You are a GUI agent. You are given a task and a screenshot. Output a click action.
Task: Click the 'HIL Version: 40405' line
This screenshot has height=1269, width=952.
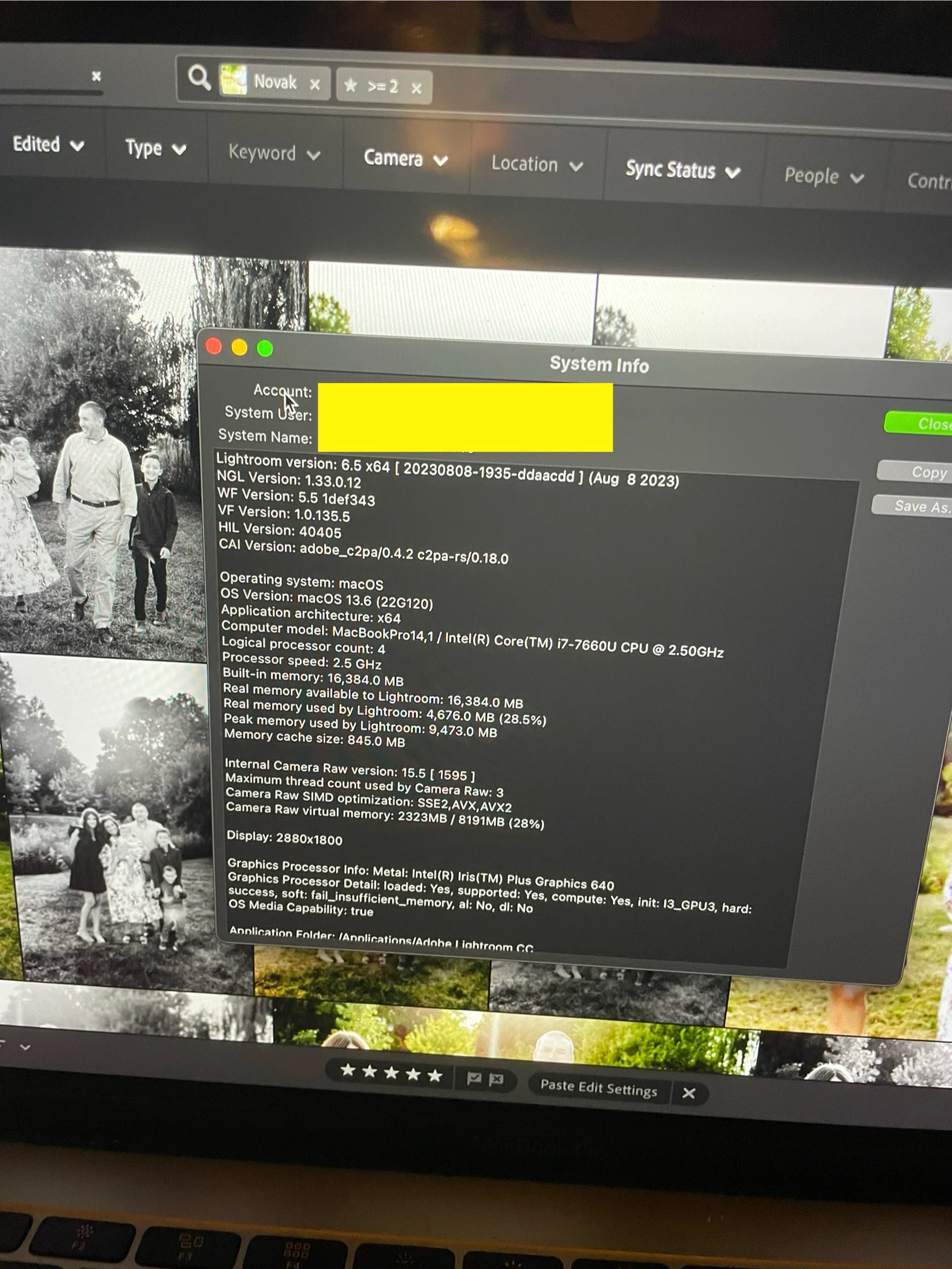[x=280, y=530]
